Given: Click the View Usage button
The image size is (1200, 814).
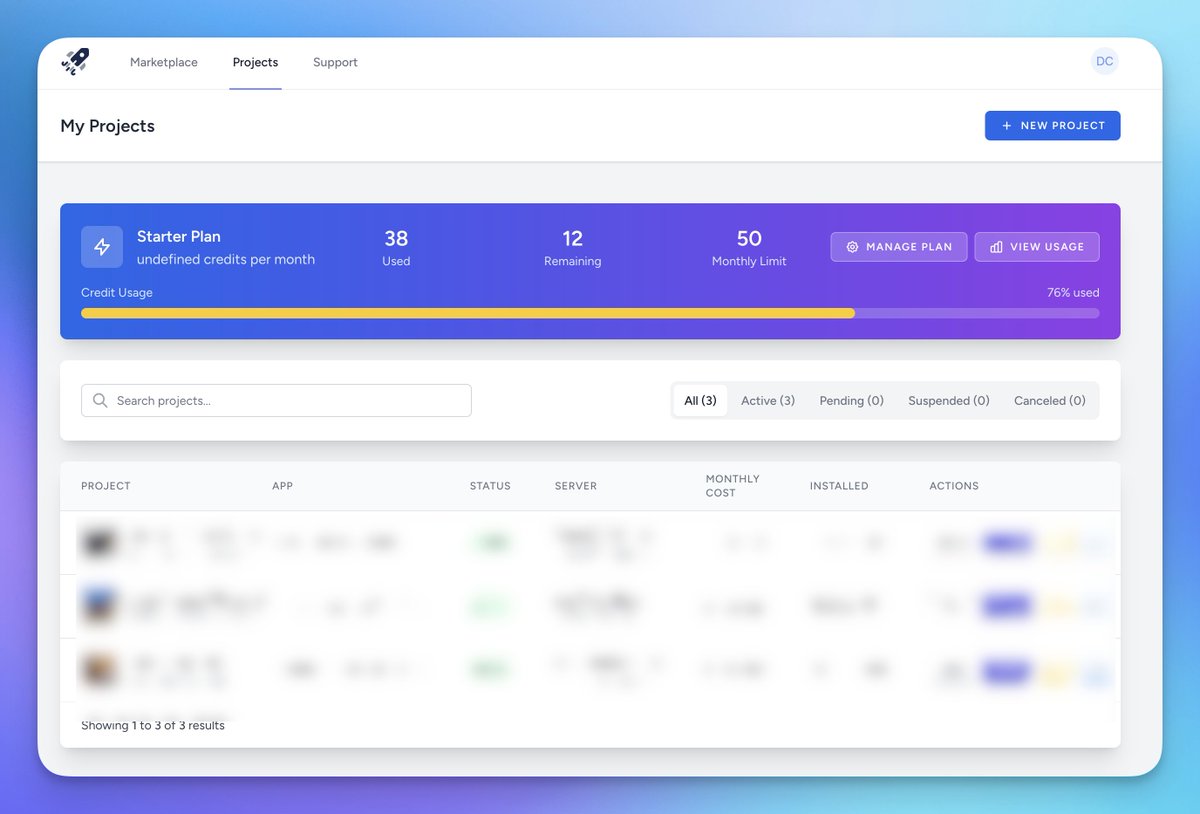Looking at the screenshot, I should tap(1037, 247).
